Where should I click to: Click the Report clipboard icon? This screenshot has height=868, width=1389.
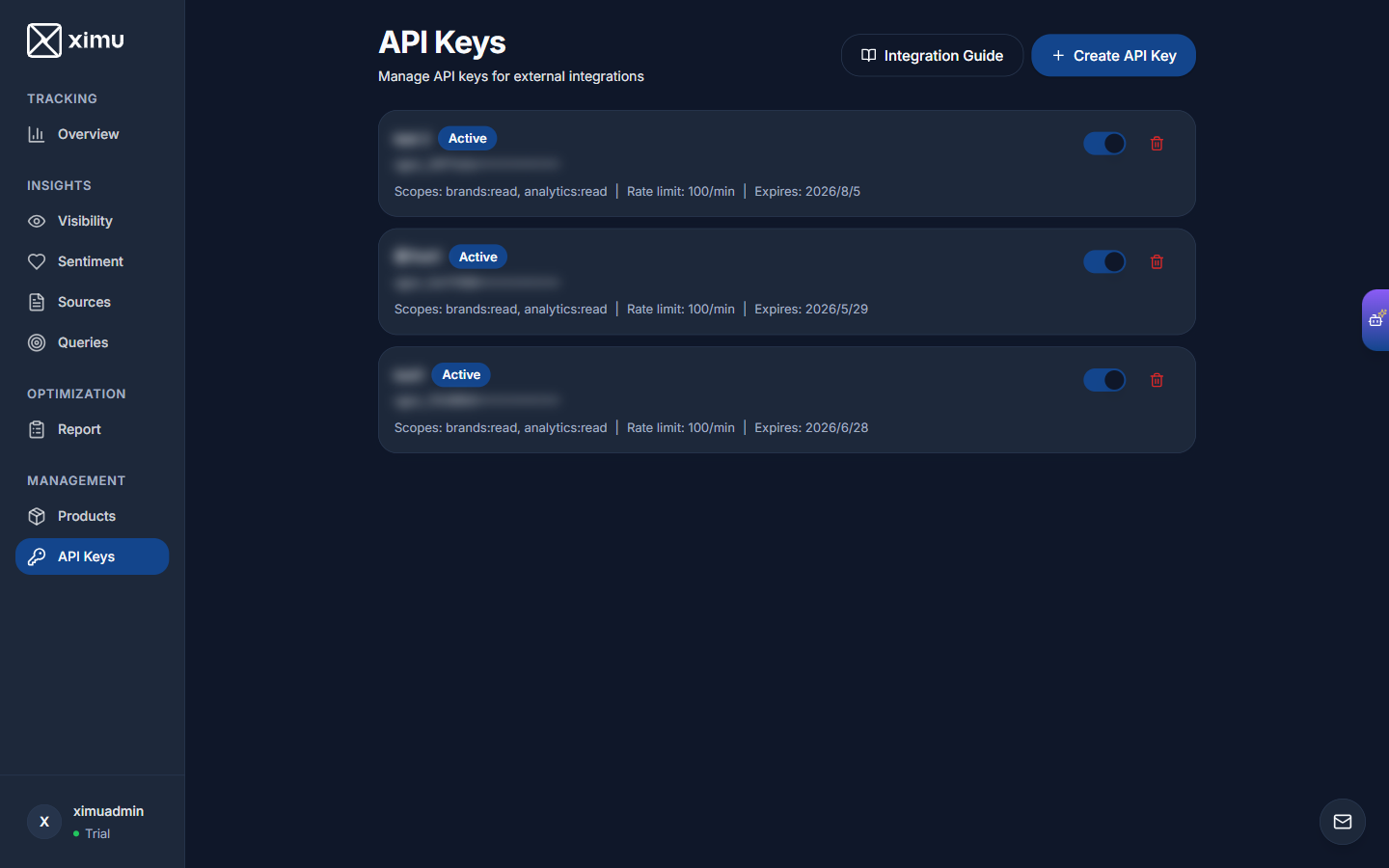click(x=37, y=429)
